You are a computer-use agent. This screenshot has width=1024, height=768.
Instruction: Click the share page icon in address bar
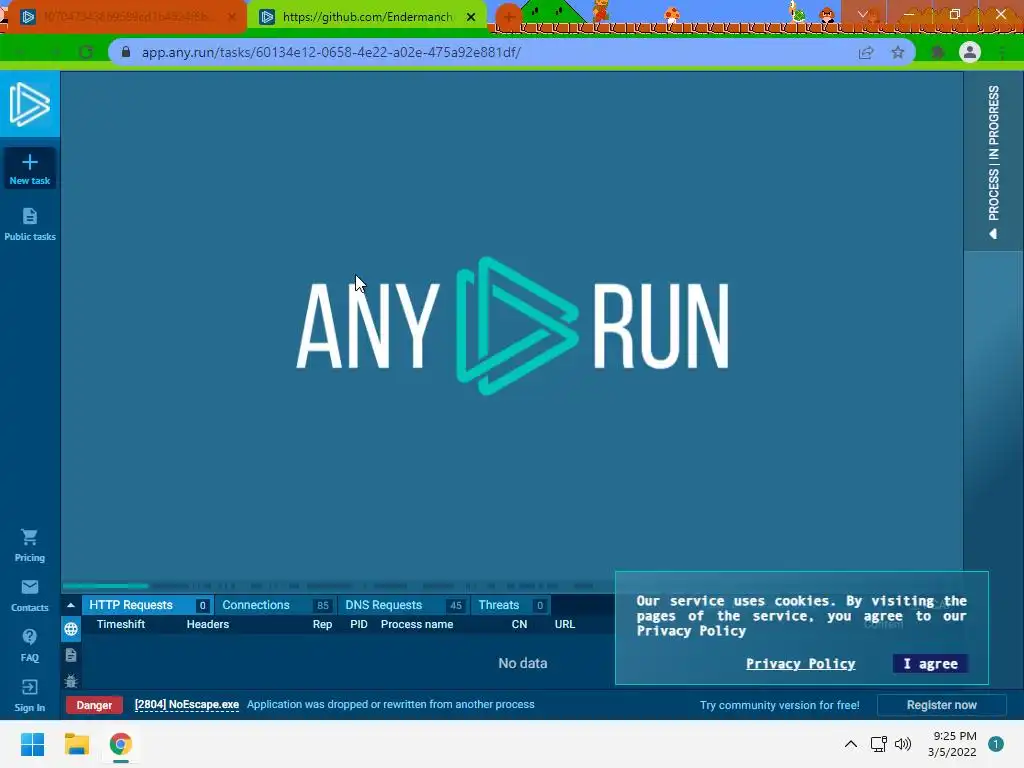[x=866, y=52]
